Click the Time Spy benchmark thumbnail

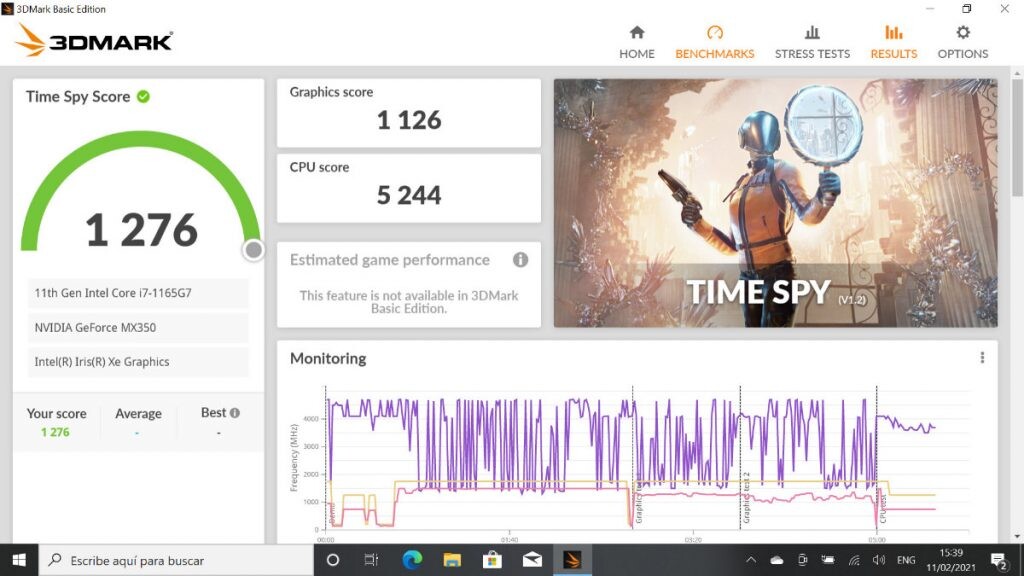(775, 203)
